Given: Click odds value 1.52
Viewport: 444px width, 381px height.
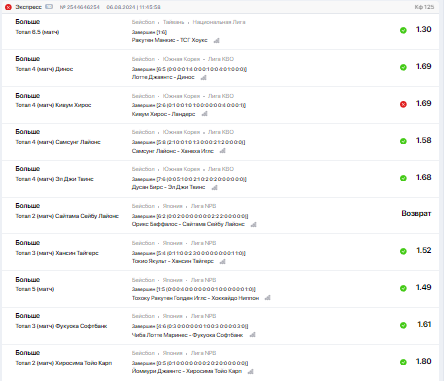Looking at the screenshot, I should (x=424, y=250).
